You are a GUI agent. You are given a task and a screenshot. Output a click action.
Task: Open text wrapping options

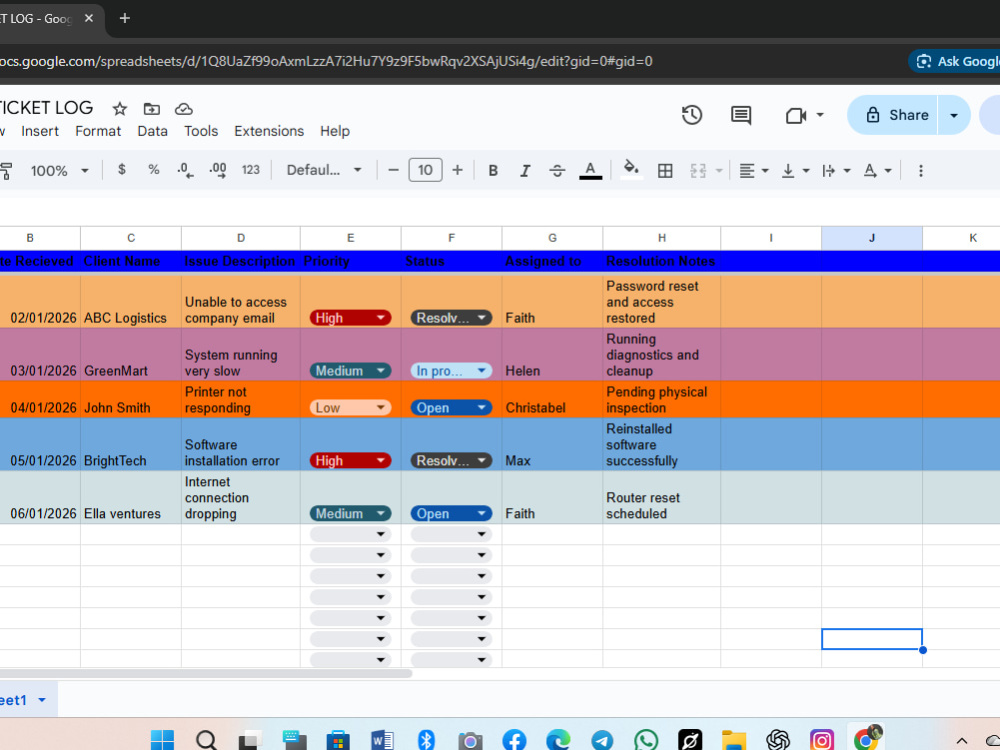(x=836, y=170)
